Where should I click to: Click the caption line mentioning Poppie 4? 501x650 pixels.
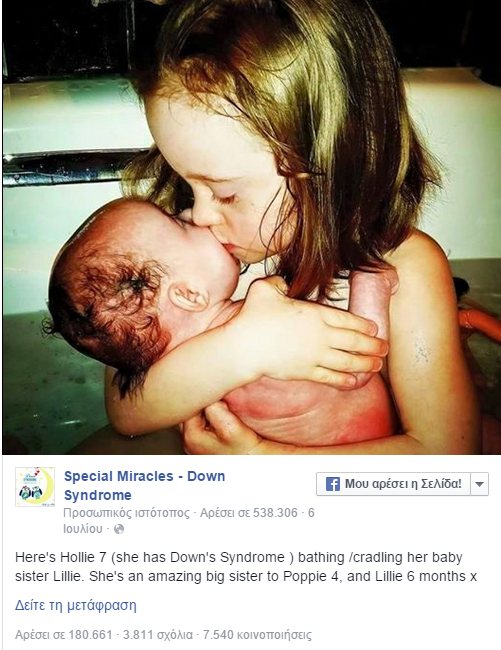pos(246,576)
